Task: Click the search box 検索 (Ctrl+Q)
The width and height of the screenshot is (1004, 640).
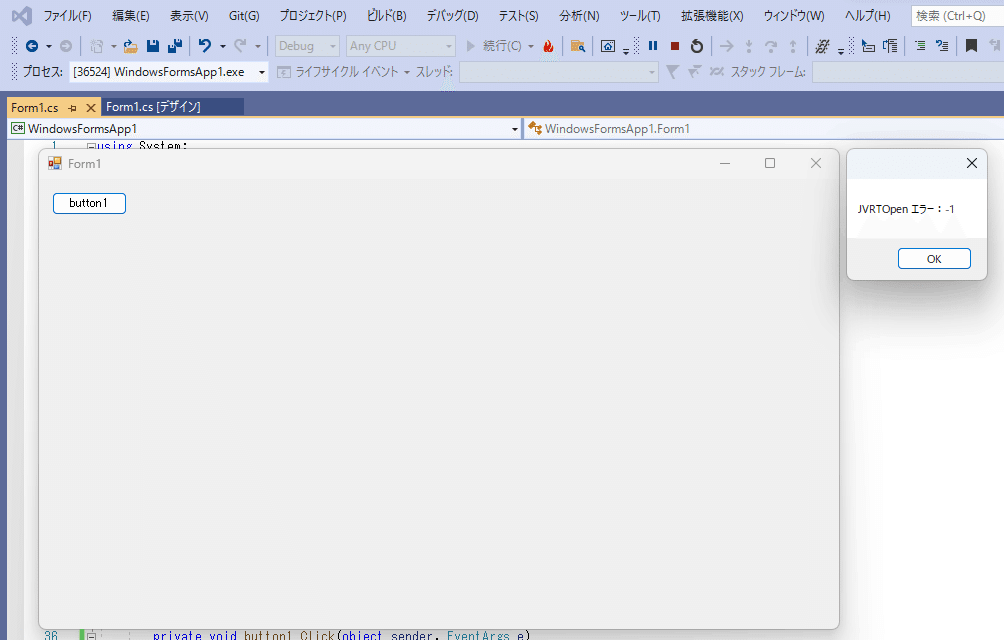Action: click(x=957, y=16)
